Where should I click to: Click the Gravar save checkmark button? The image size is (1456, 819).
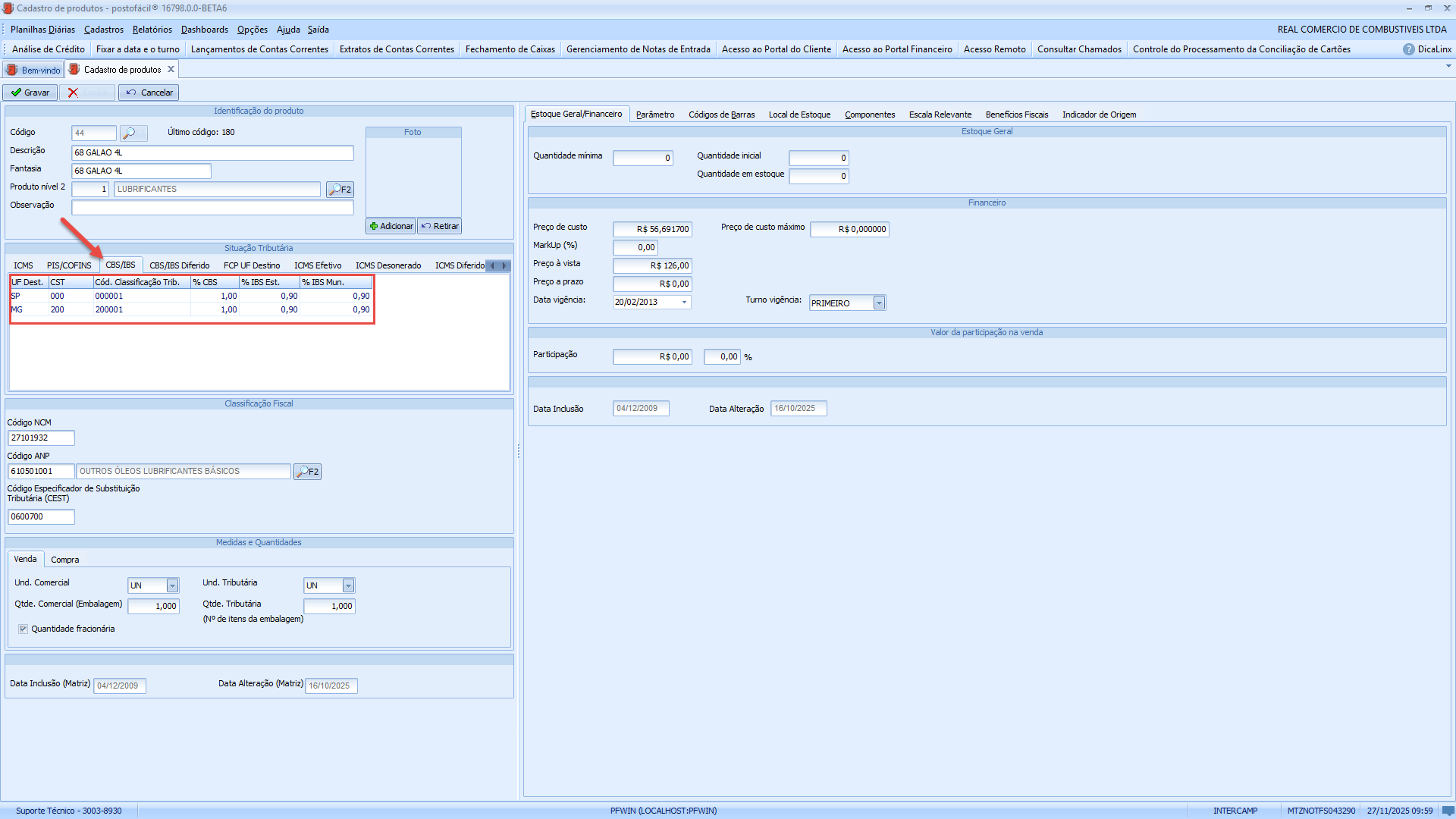(30, 93)
